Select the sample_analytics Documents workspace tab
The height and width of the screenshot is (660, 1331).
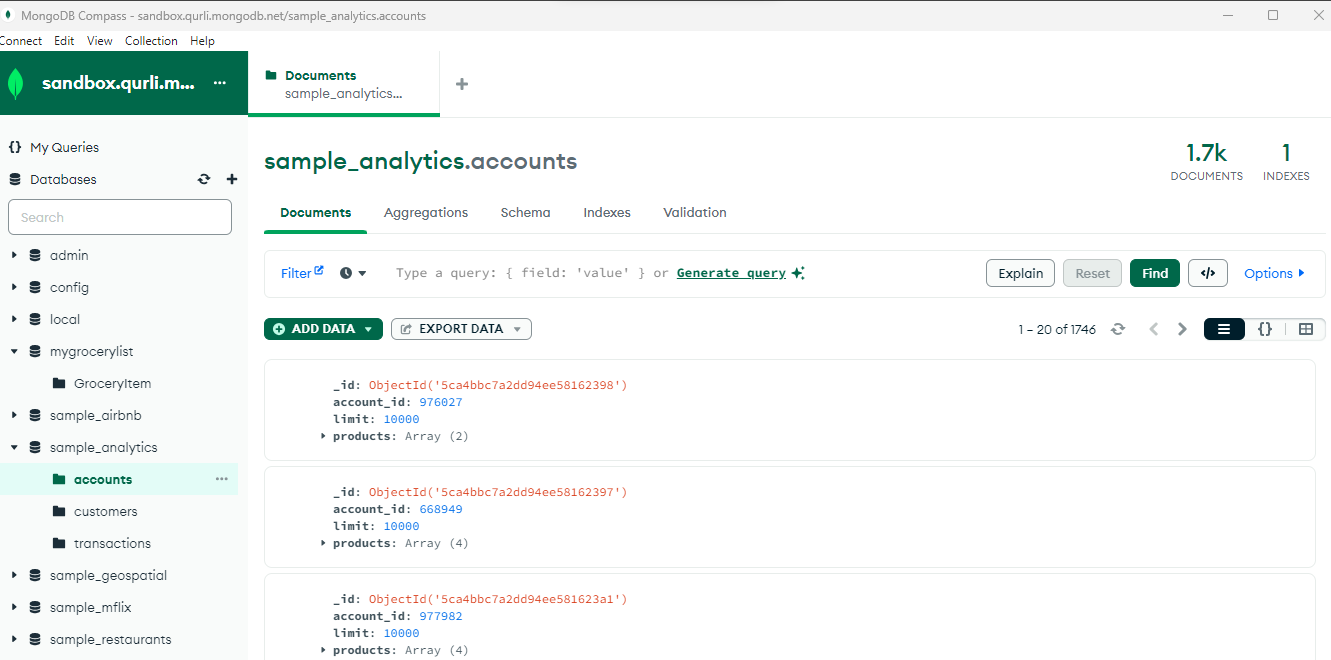[x=344, y=84]
